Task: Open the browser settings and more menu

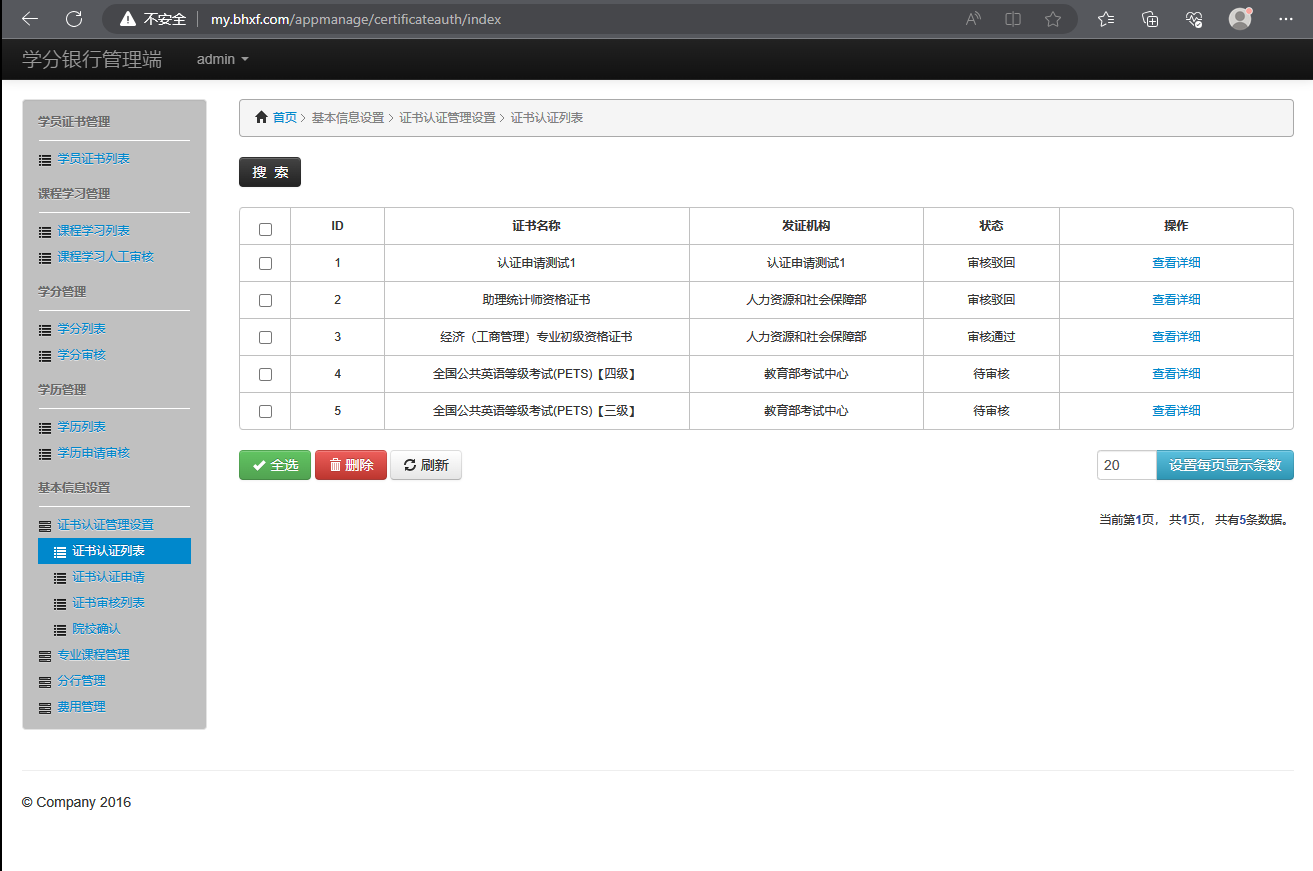Action: tap(1286, 19)
